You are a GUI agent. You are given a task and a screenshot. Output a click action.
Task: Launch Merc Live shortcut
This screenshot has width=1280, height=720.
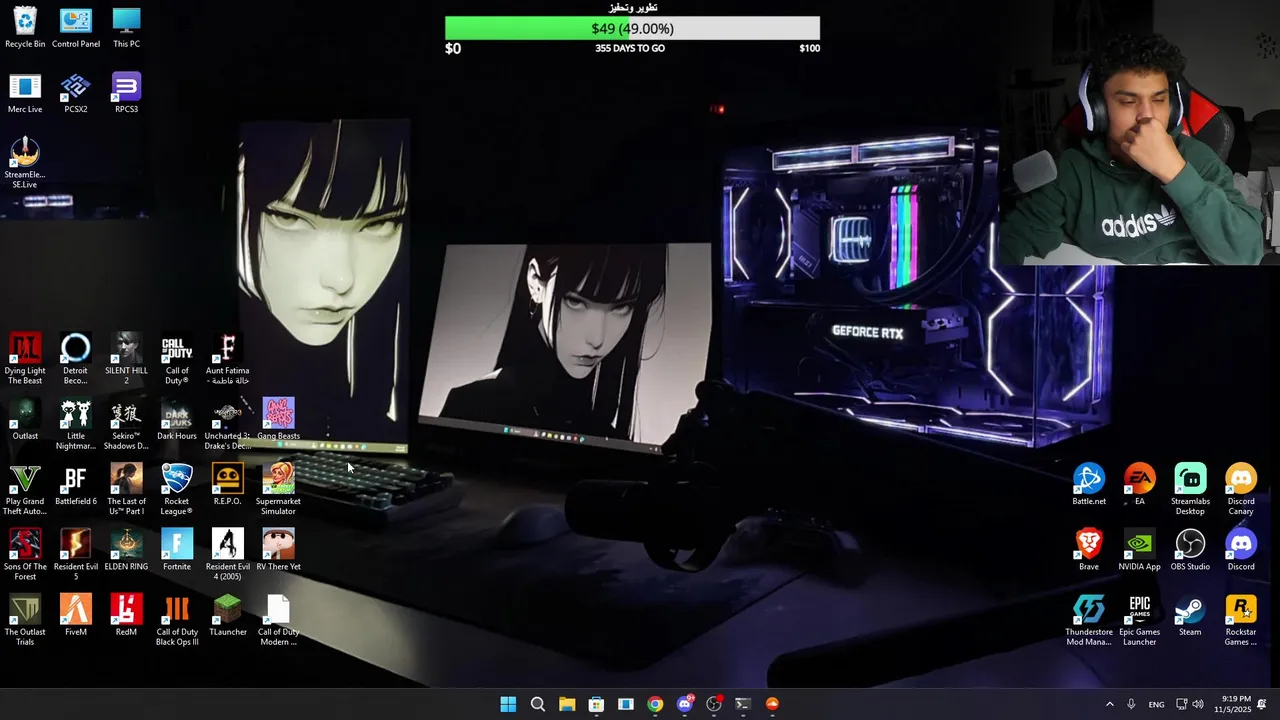25,93
